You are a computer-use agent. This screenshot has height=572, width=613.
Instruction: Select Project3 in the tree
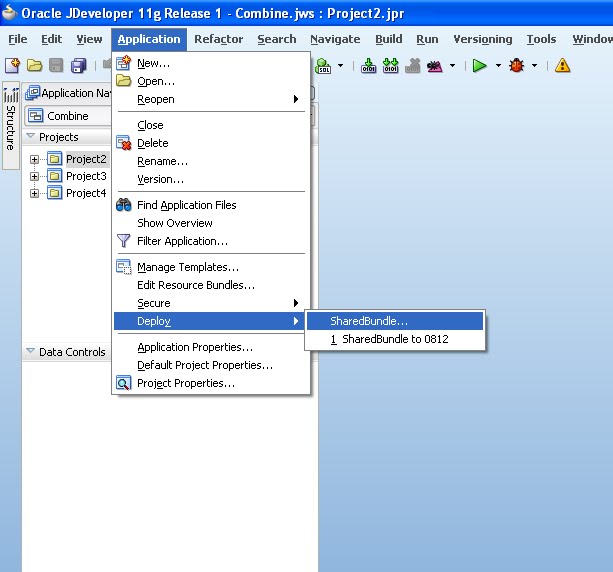86,176
